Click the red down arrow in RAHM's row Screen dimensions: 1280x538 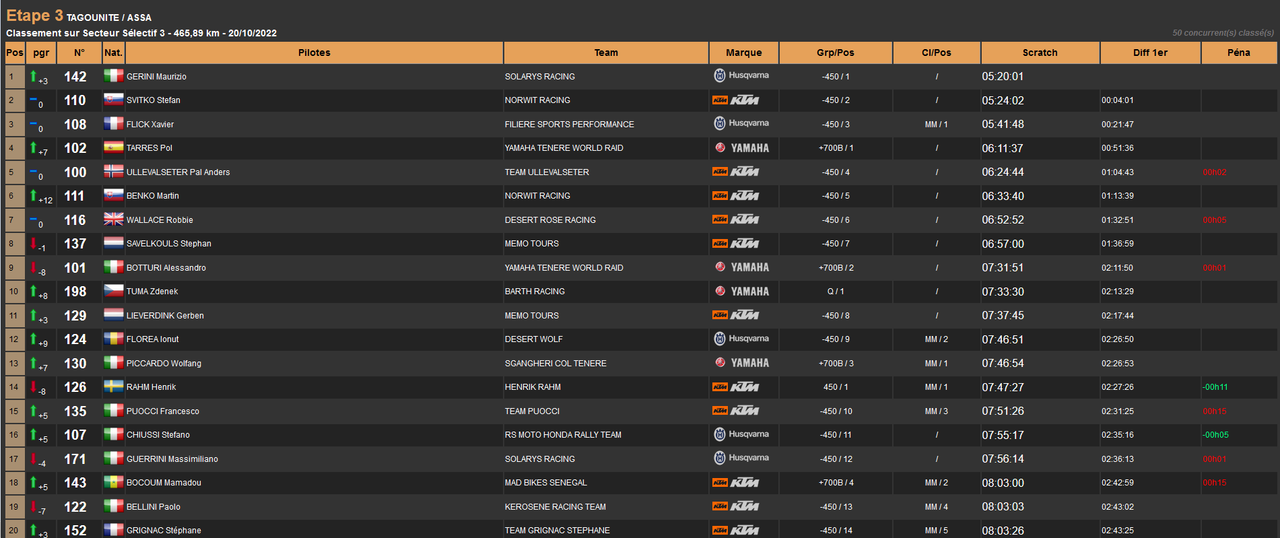pos(33,387)
